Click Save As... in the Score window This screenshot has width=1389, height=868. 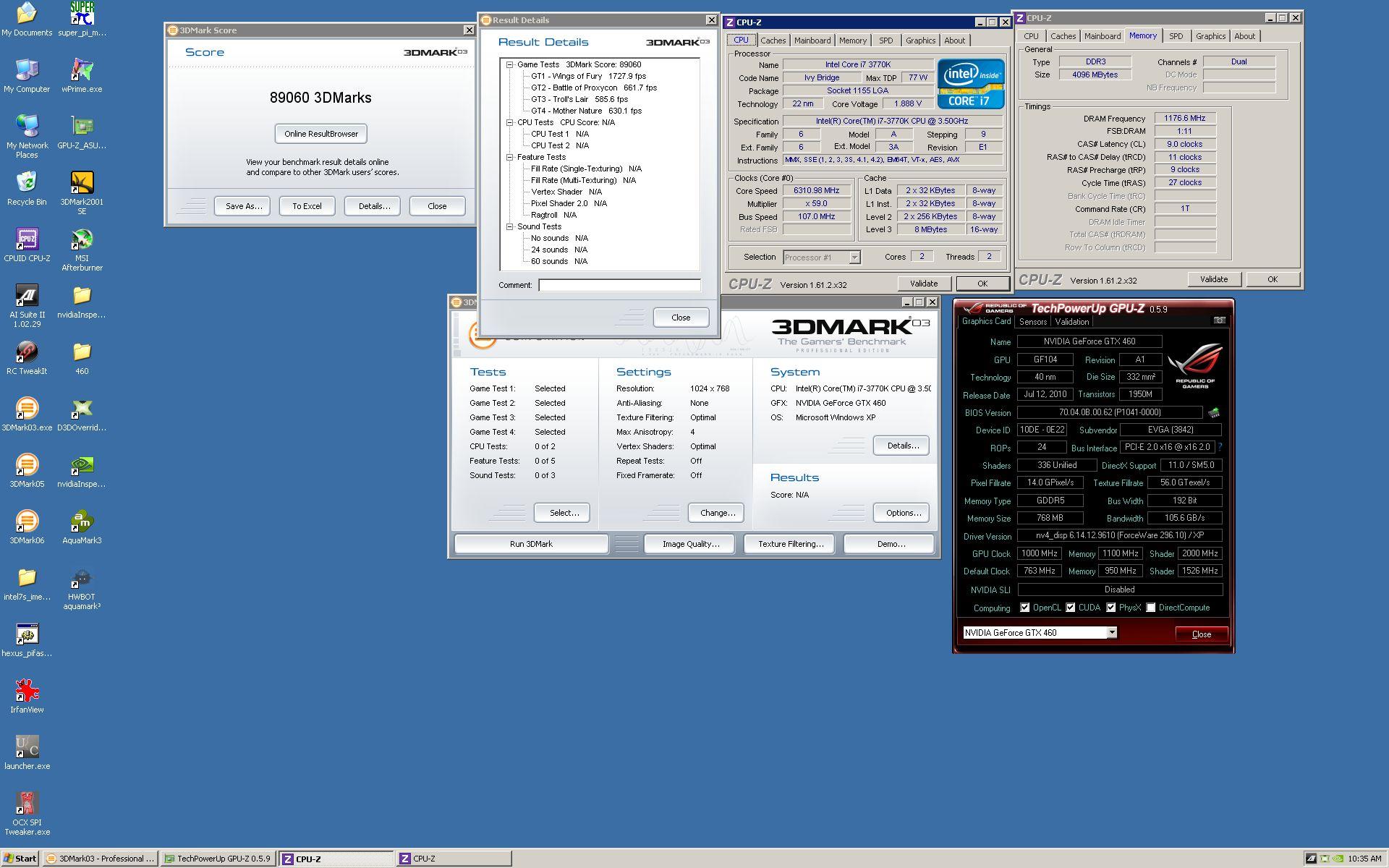coord(243,206)
